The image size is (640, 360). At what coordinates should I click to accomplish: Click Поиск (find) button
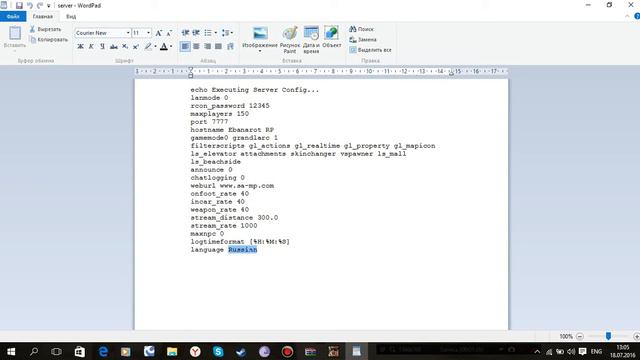point(361,29)
